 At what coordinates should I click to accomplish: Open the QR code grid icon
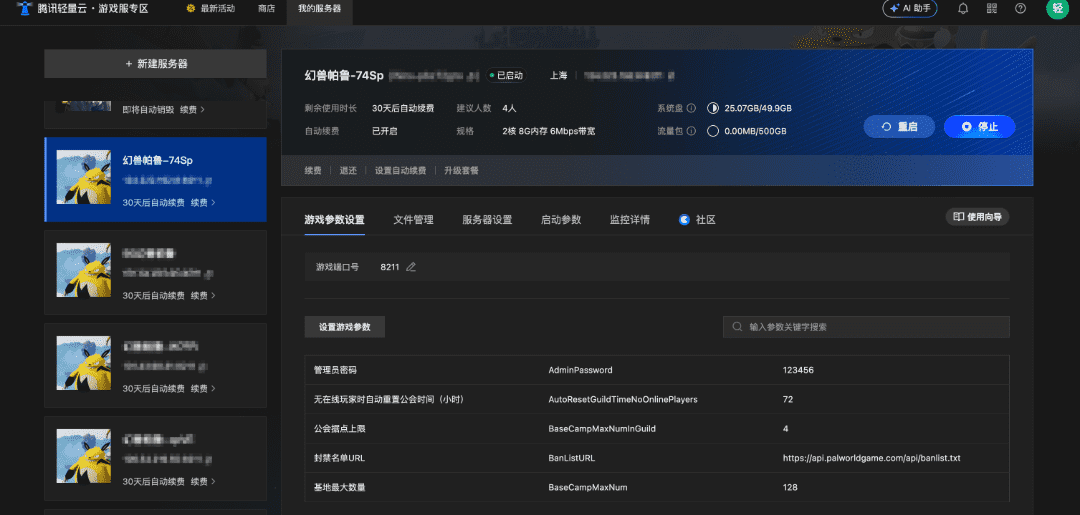tap(992, 9)
